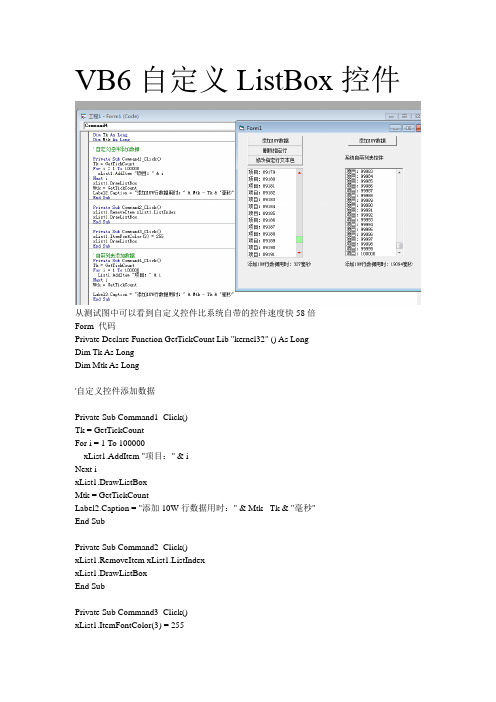Select item 100000 in system listbox
The image size is (496, 702).
(x=371, y=253)
